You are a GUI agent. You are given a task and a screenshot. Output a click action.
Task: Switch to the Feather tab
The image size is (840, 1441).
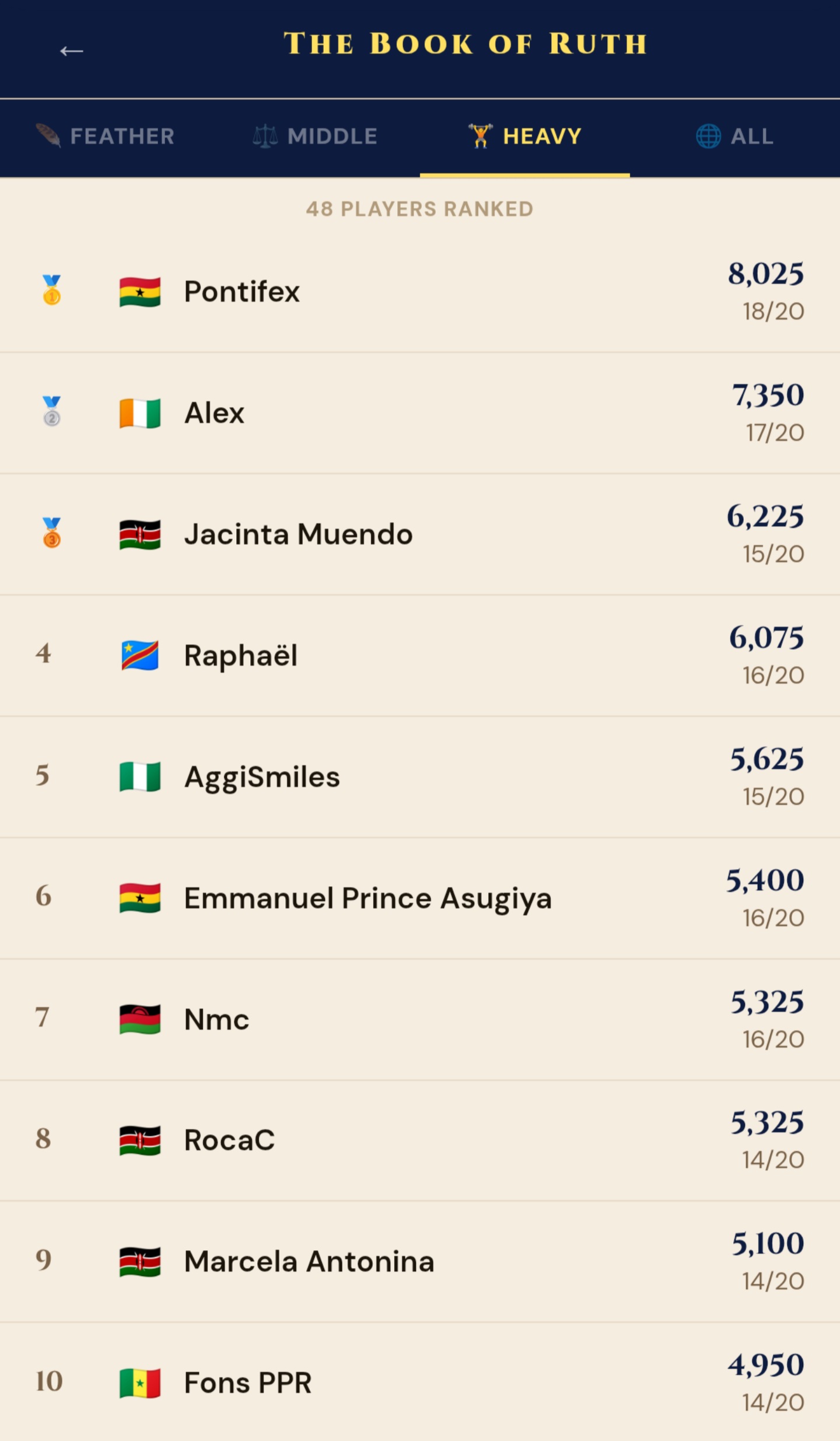[x=105, y=137]
